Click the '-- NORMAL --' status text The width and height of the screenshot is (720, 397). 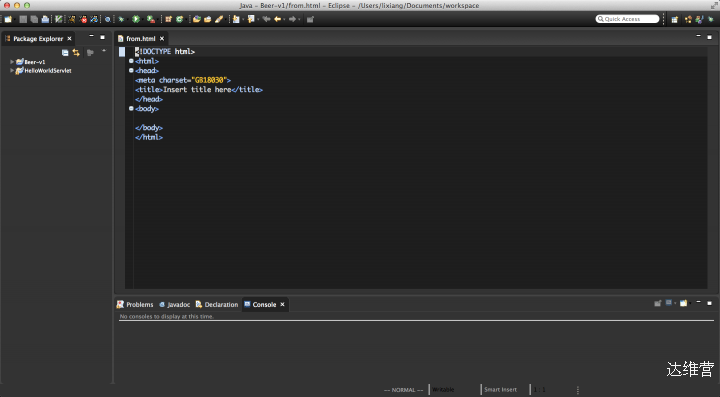click(404, 390)
